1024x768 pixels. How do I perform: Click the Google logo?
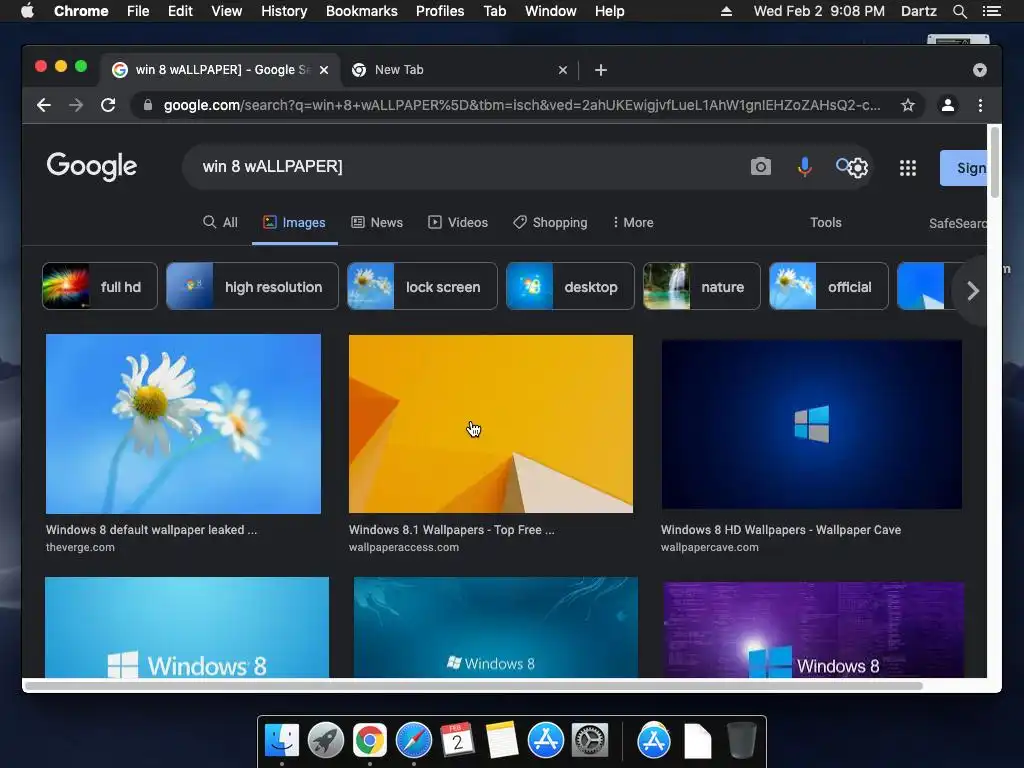coord(92,166)
